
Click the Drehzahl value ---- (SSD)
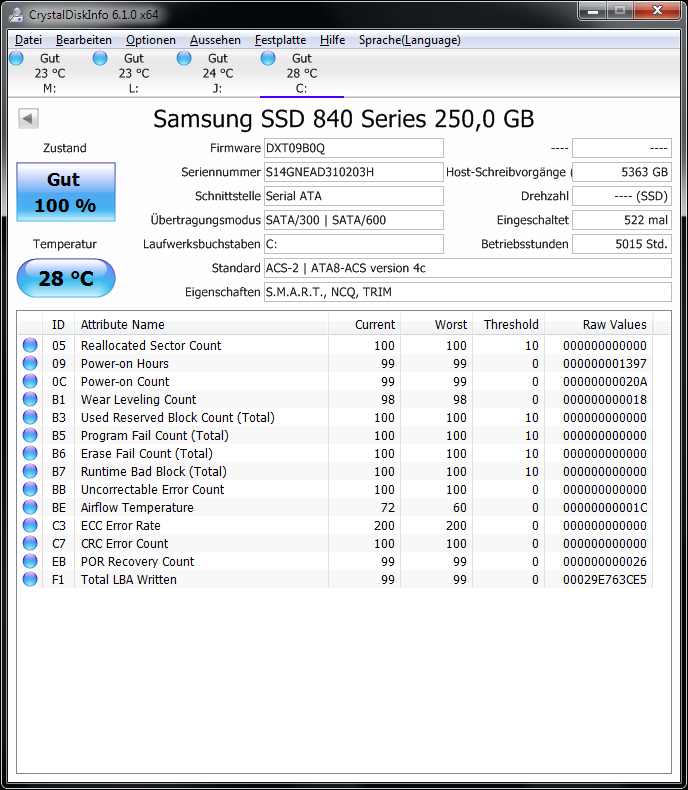tap(622, 196)
